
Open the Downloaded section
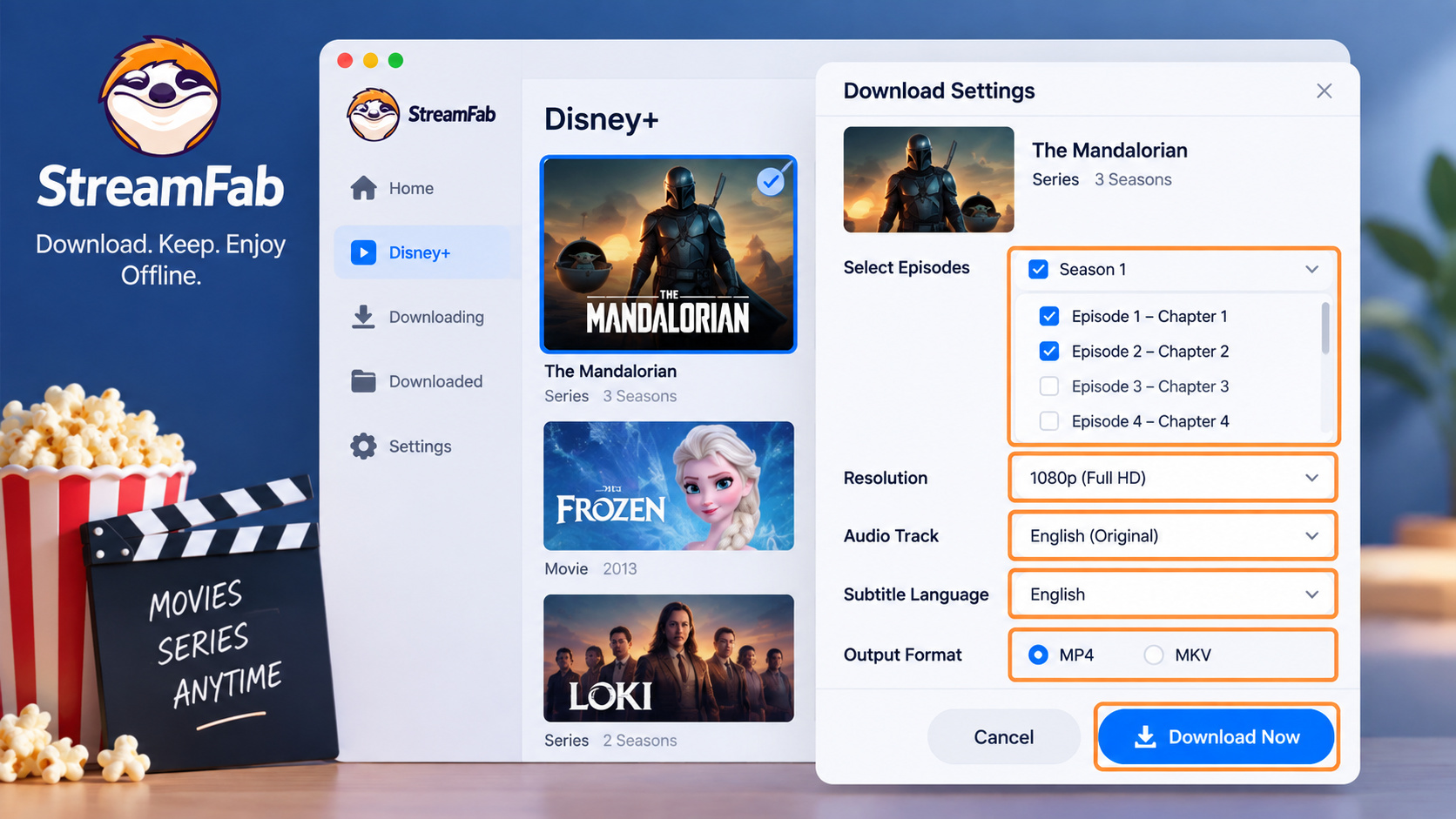(x=422, y=381)
